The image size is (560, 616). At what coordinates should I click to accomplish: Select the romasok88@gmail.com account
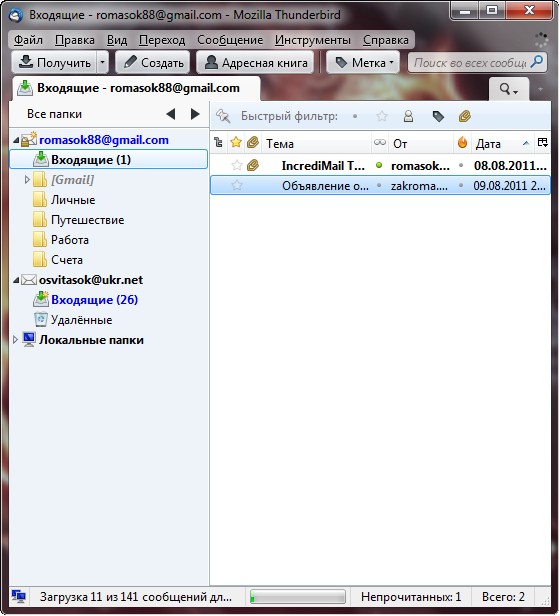tap(104, 140)
